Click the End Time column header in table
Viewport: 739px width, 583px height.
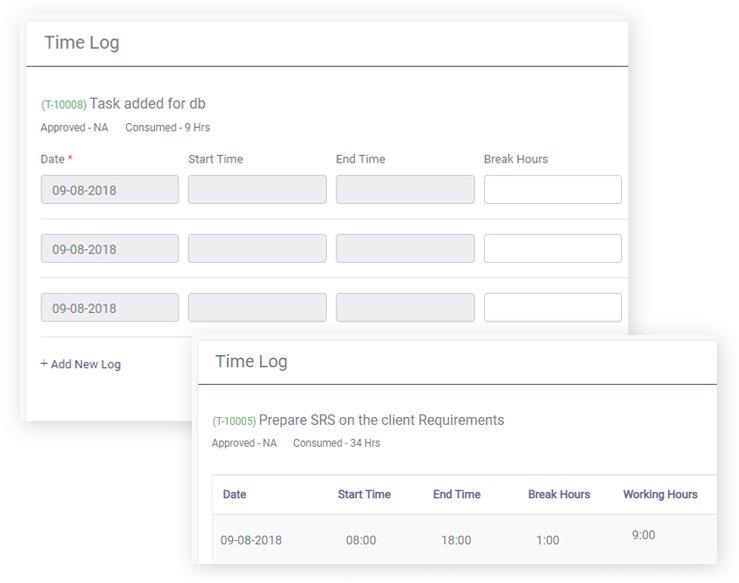[456, 494]
